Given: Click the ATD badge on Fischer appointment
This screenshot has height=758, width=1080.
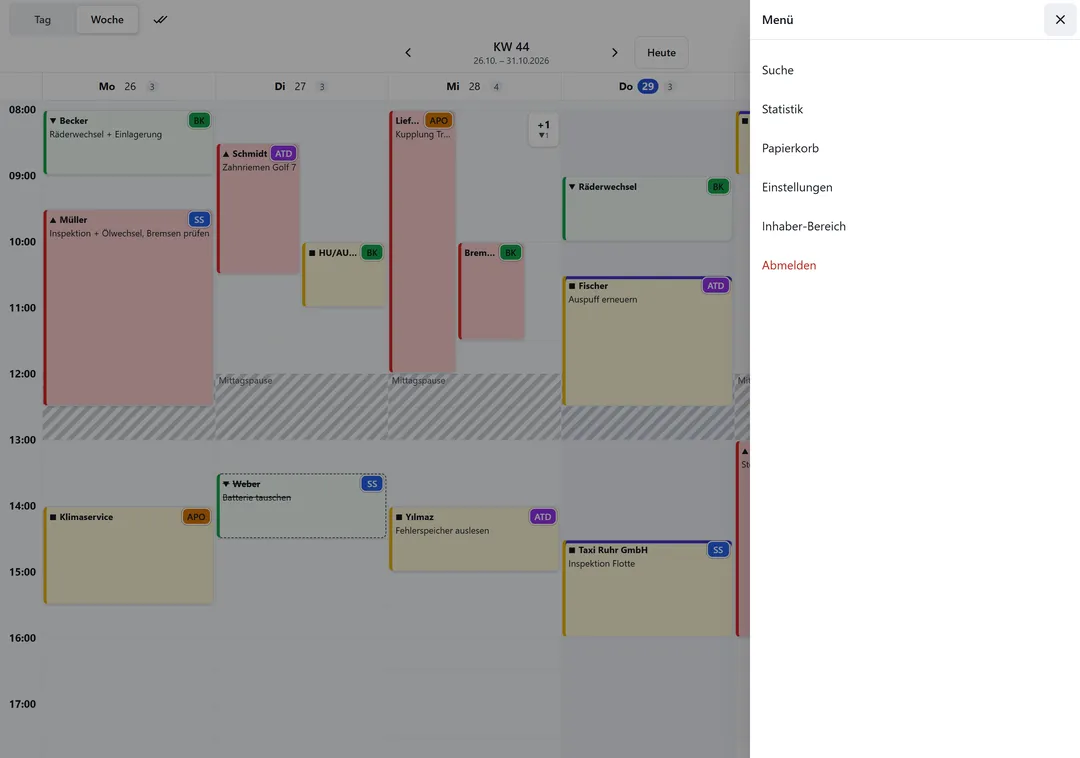Looking at the screenshot, I should (716, 286).
